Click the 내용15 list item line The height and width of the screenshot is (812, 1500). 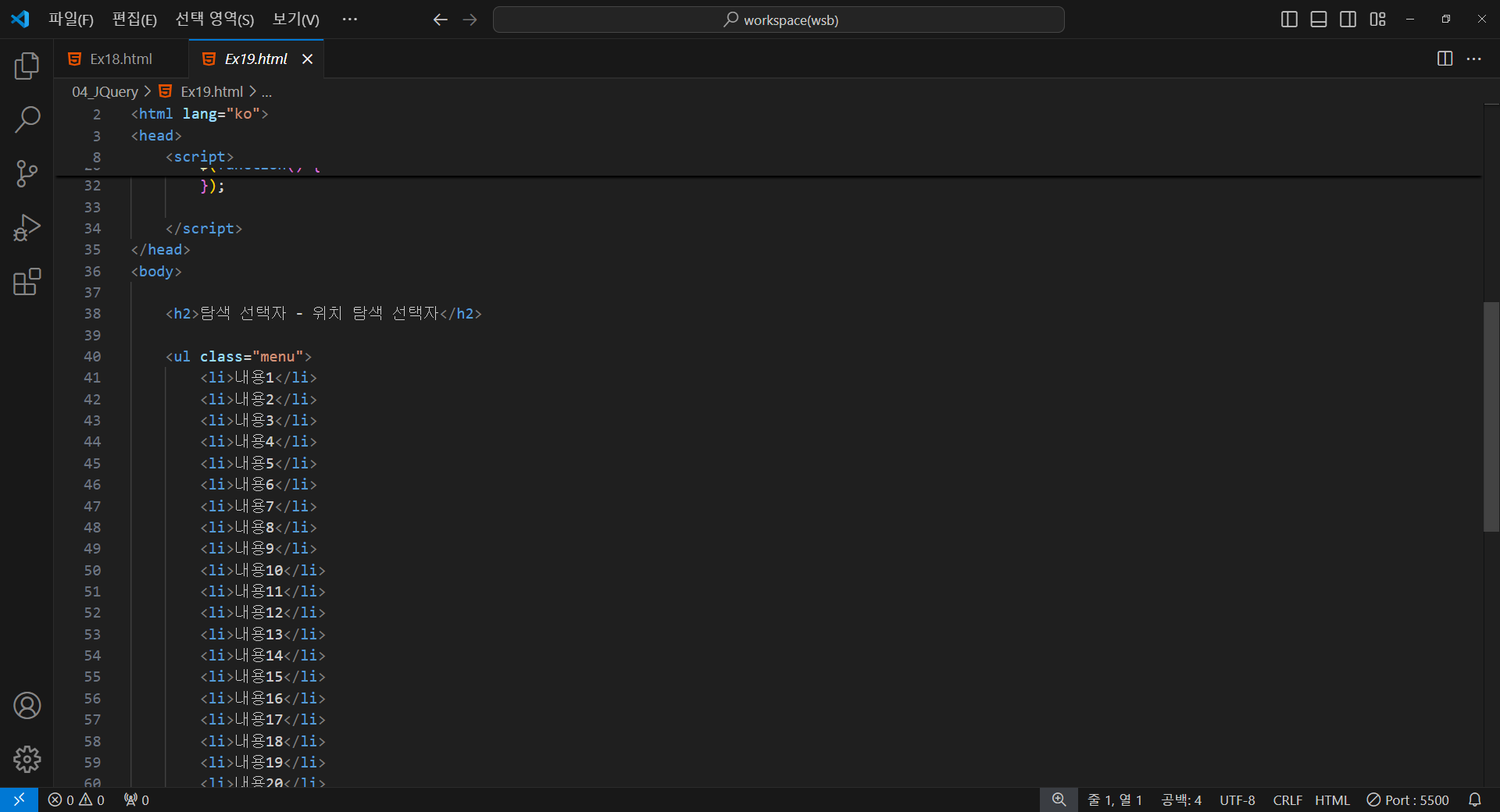click(x=262, y=677)
